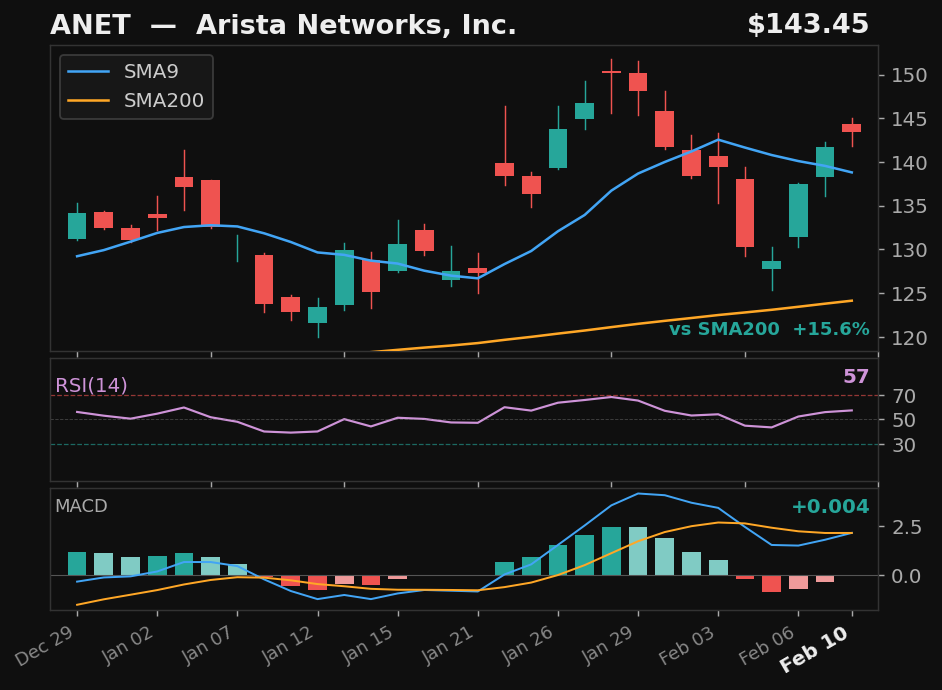Image resolution: width=942 pixels, height=690 pixels.
Task: Click the Jan 21 date label
Action: 448,645
